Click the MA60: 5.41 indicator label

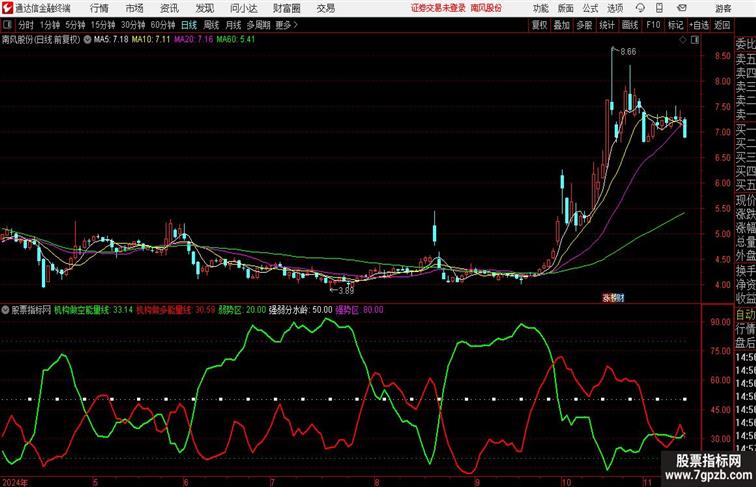pyautogui.click(x=236, y=40)
